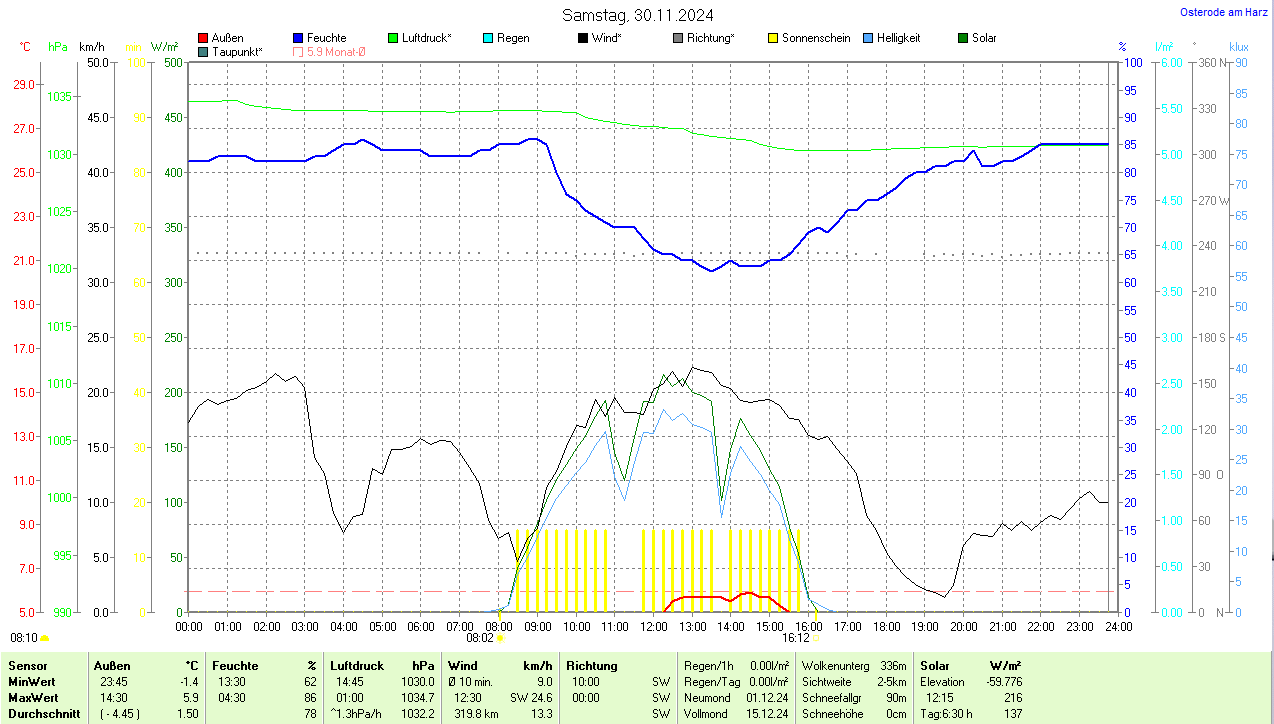Open the Osterode am Harz link
The width and height of the screenshot is (1274, 724).
[x=1224, y=12]
